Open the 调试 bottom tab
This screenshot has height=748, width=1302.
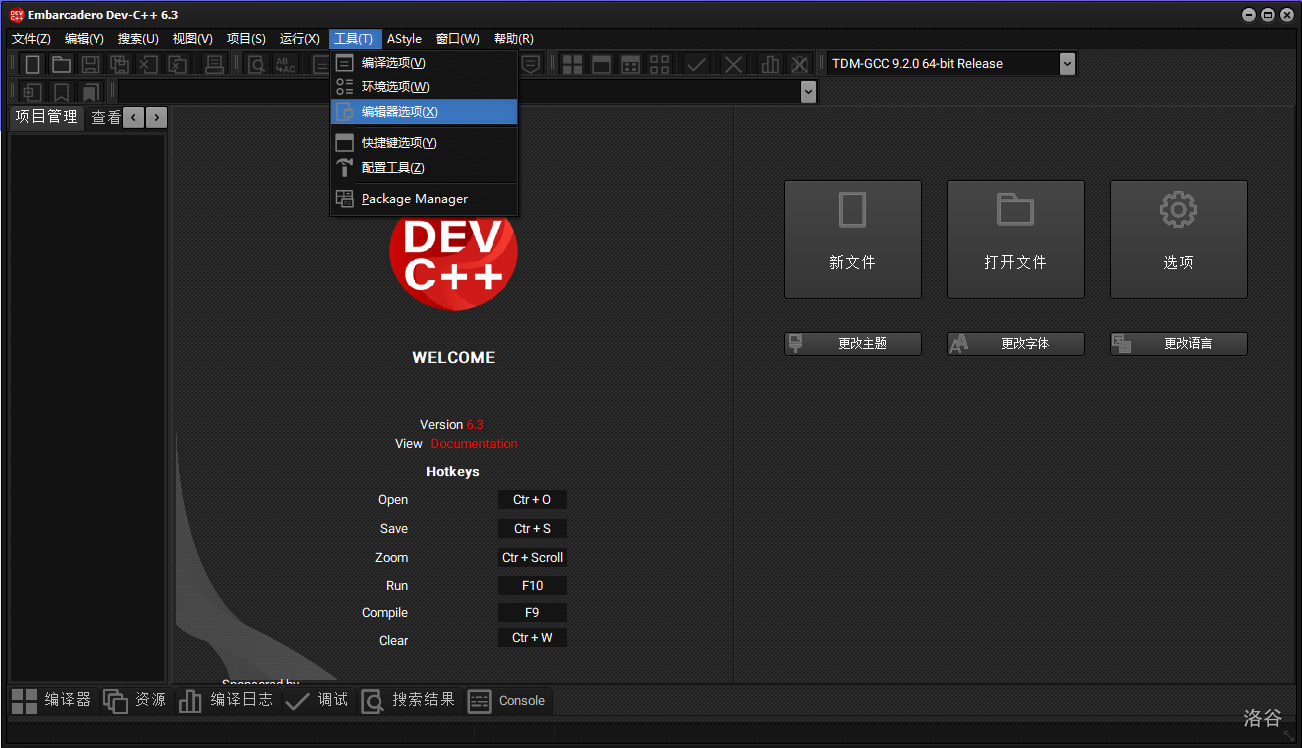(x=317, y=700)
